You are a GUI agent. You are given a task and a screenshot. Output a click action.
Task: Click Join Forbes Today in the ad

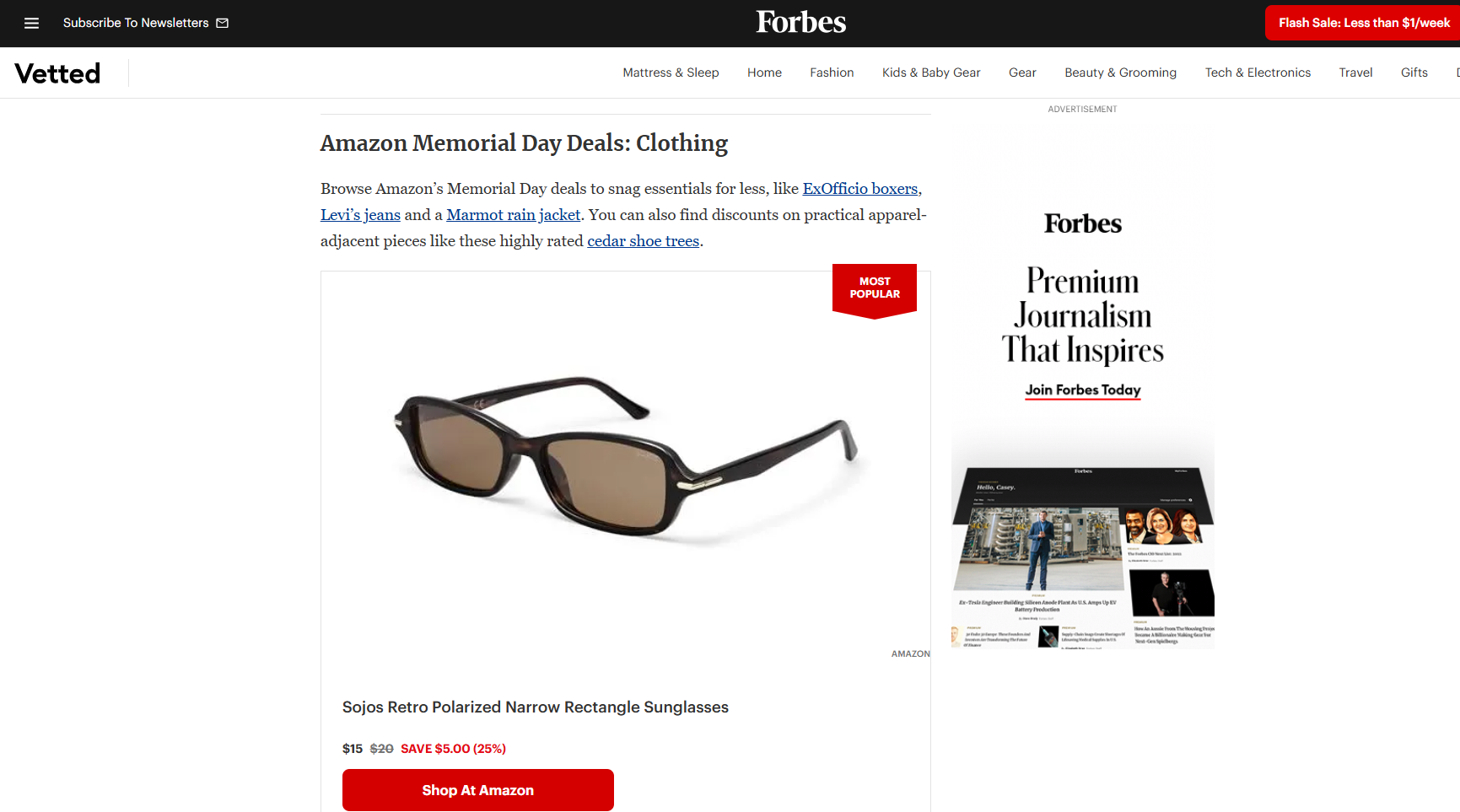[1082, 390]
